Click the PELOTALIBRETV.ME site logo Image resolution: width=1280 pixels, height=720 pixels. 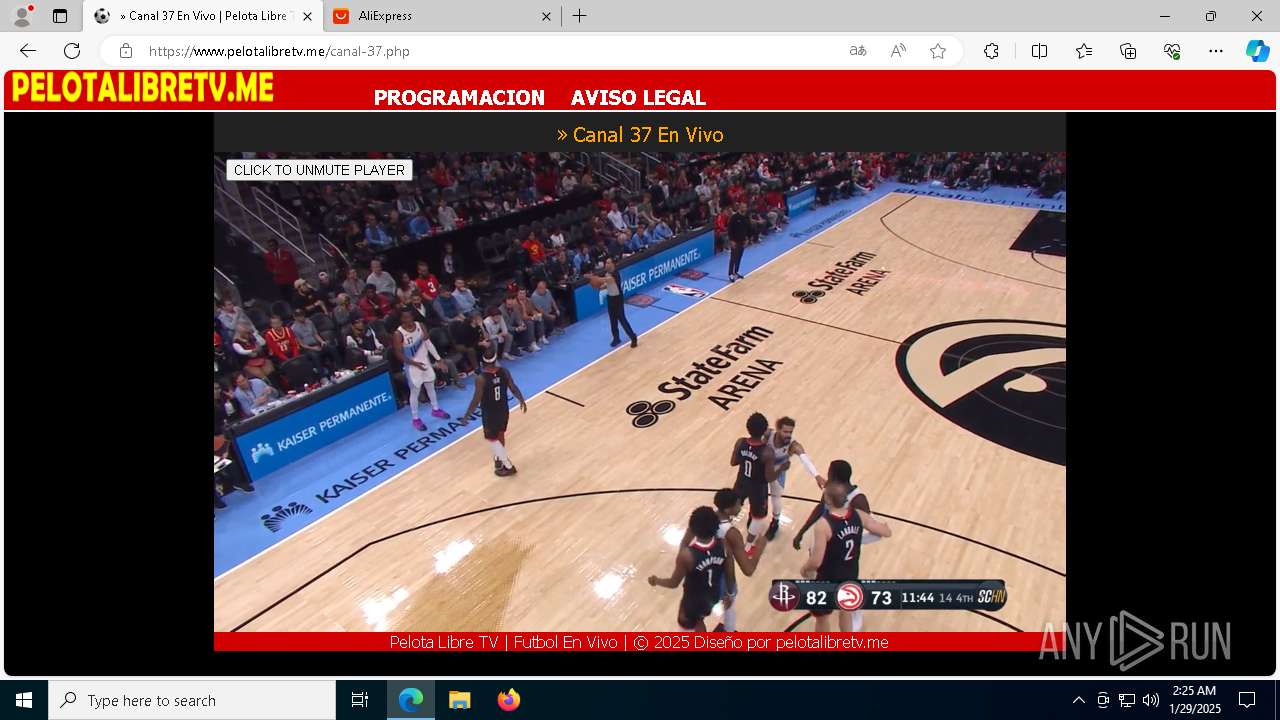[142, 89]
